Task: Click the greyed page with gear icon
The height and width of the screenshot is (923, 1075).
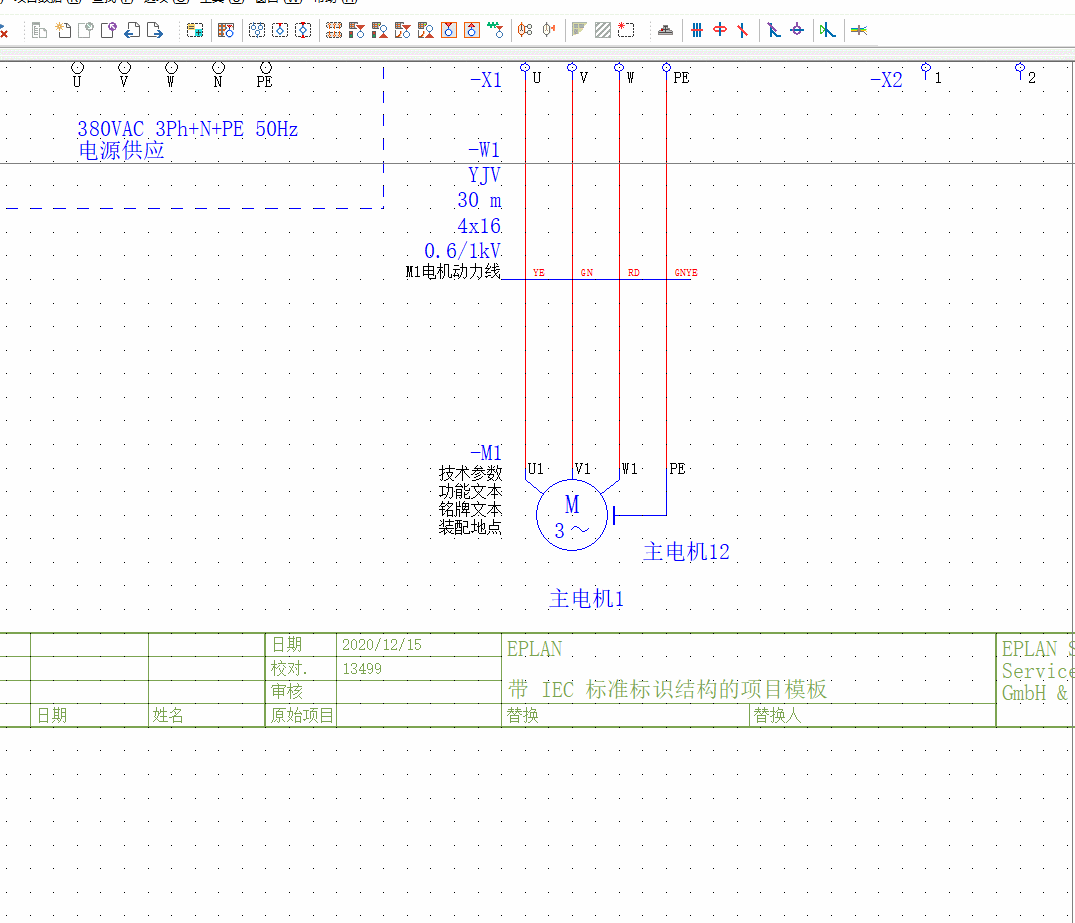Action: coord(86,30)
